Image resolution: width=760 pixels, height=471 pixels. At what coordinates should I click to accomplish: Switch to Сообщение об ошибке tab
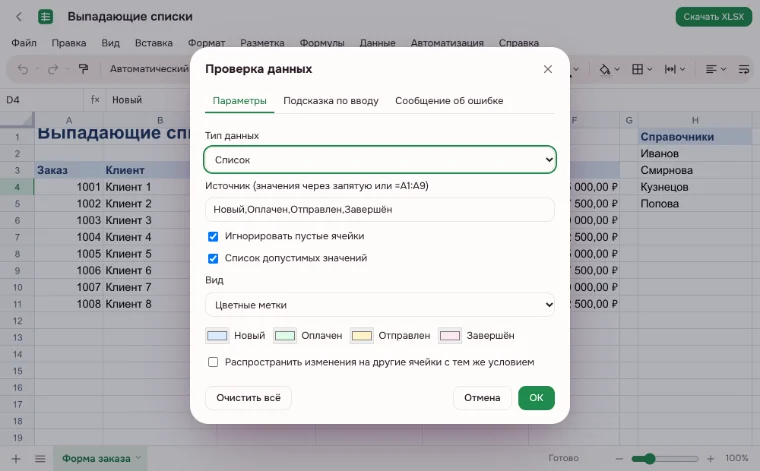449,101
